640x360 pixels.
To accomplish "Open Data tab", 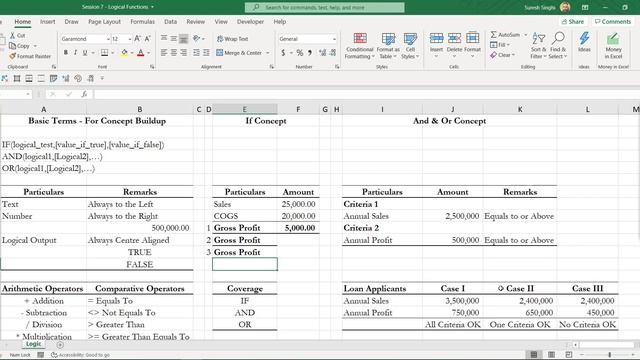I will coord(170,22).
